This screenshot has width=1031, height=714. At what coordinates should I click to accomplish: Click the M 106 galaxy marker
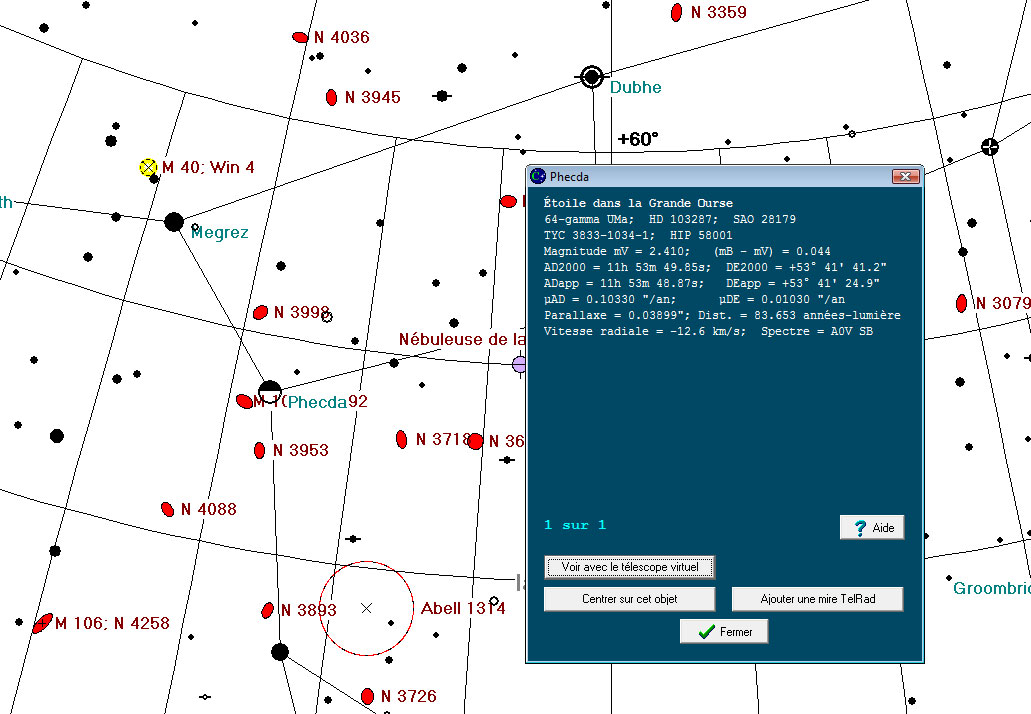(43, 623)
